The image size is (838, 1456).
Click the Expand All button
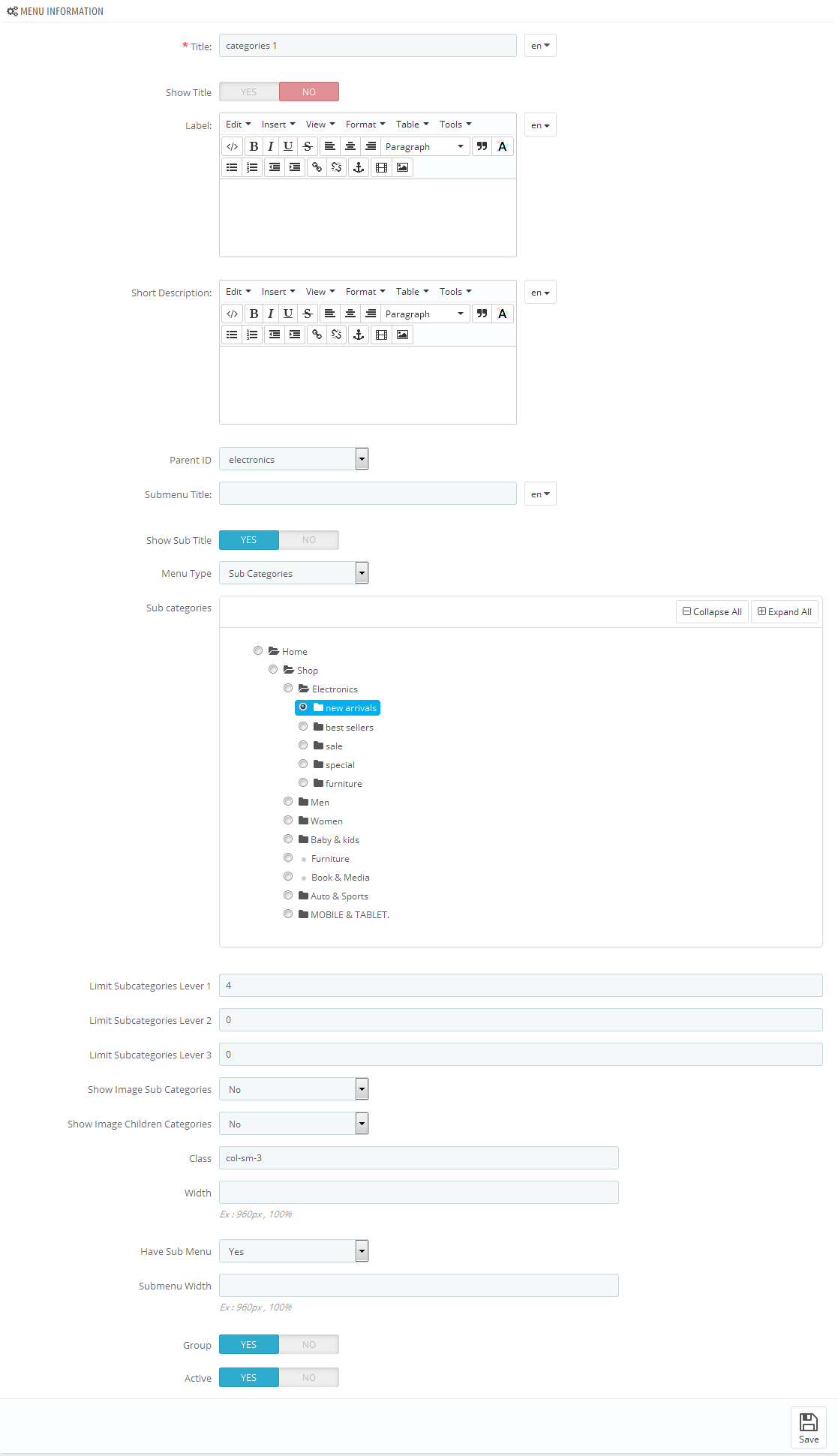(785, 612)
